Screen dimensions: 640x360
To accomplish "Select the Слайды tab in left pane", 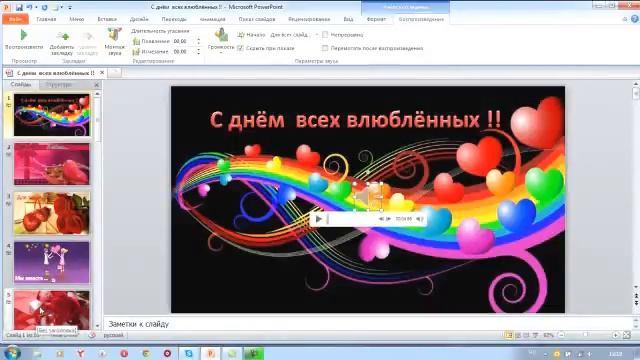I will click(21, 84).
